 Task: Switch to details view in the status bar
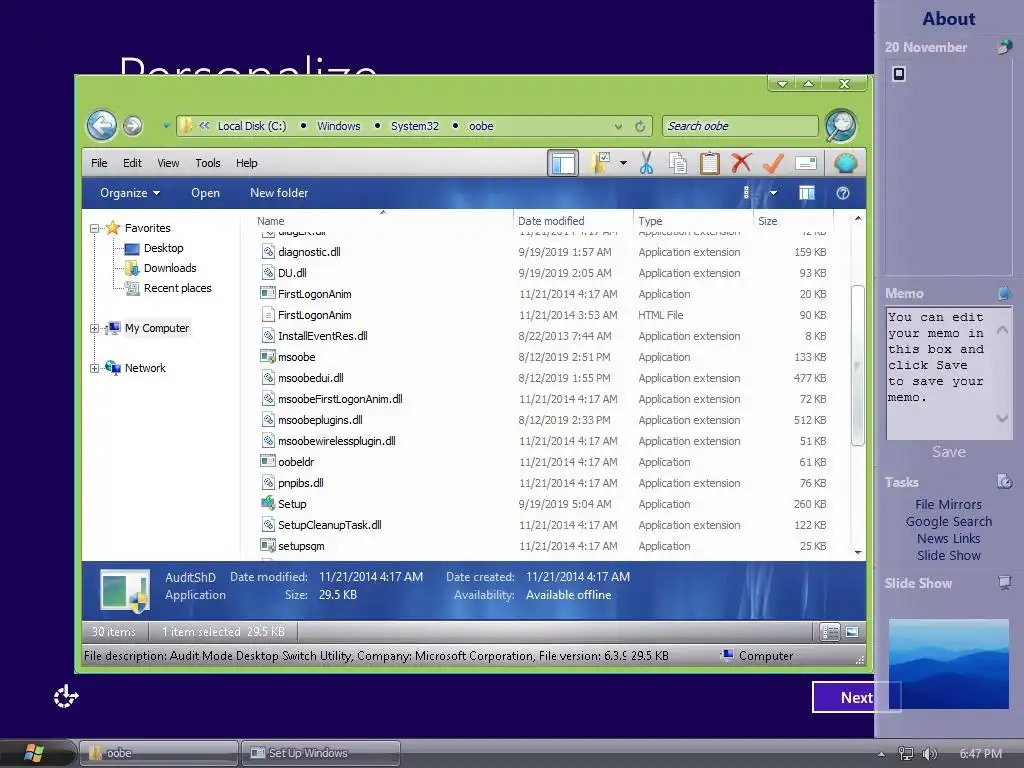click(x=830, y=632)
